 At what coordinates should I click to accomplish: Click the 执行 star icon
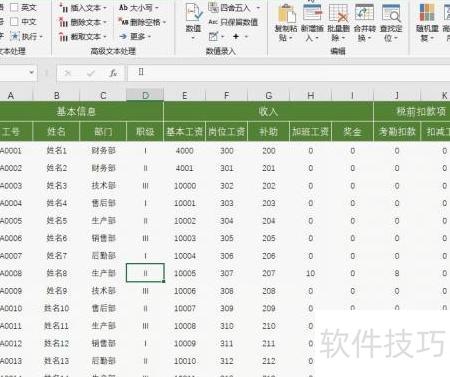[15, 36]
